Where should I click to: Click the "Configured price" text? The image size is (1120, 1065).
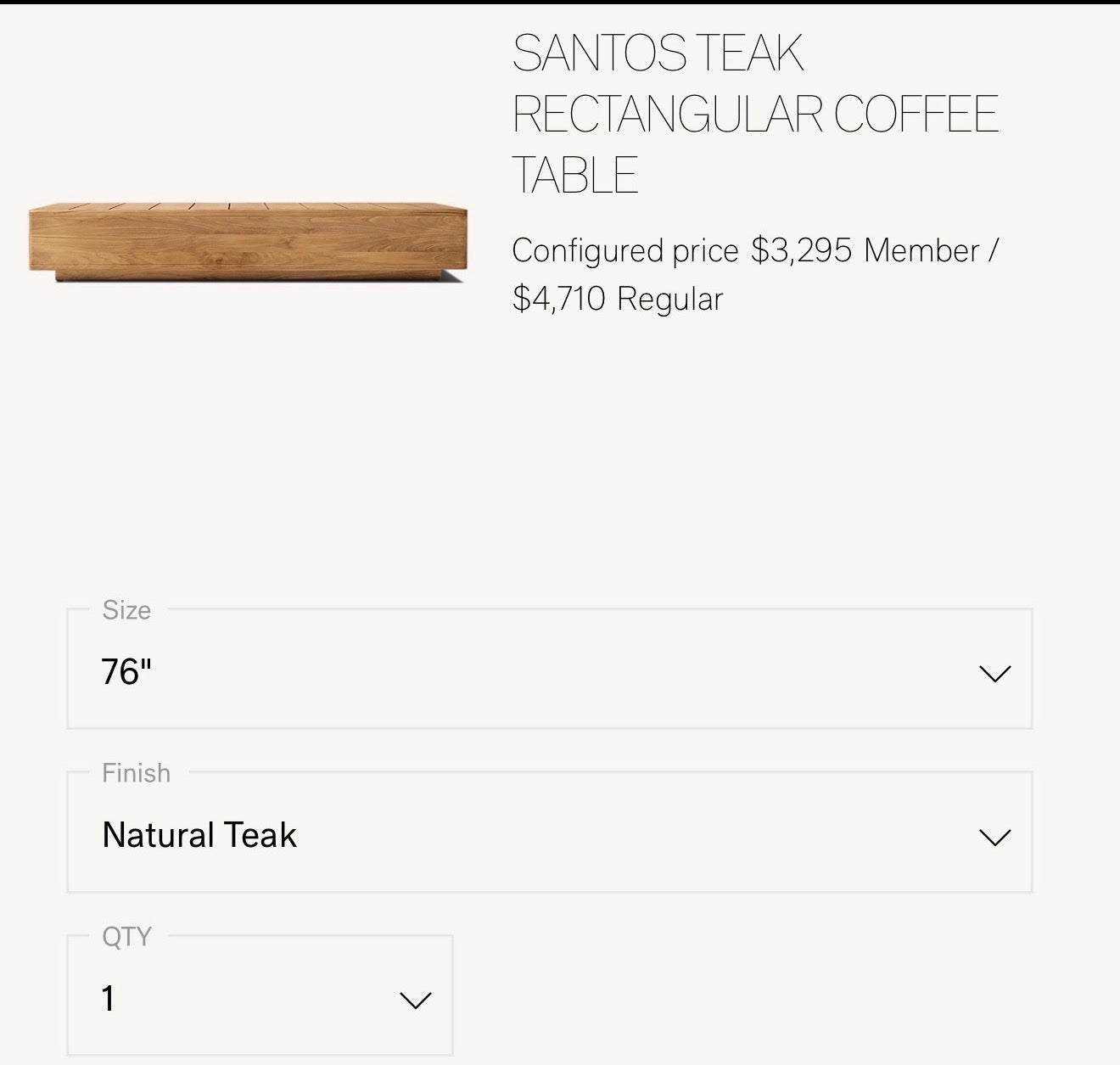(625, 251)
